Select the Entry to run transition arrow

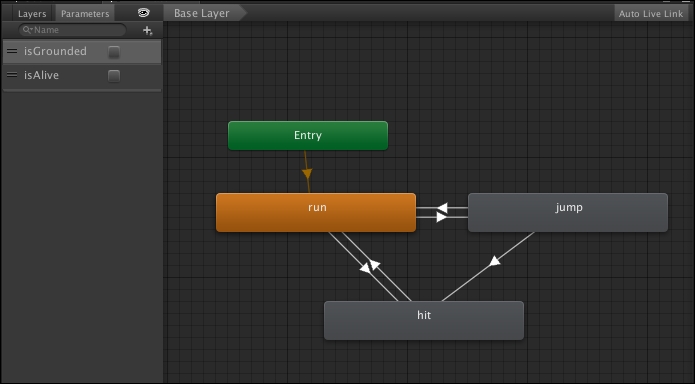click(x=307, y=172)
